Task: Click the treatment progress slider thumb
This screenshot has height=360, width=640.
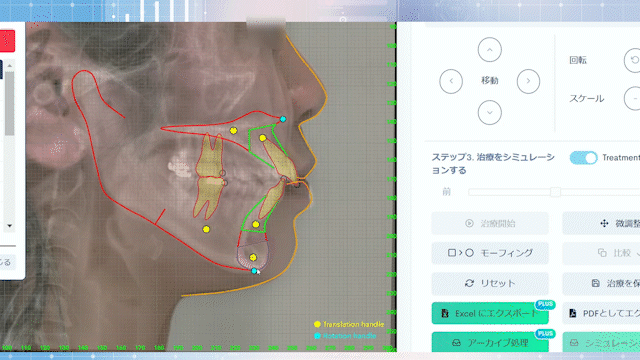Action: pos(555,192)
